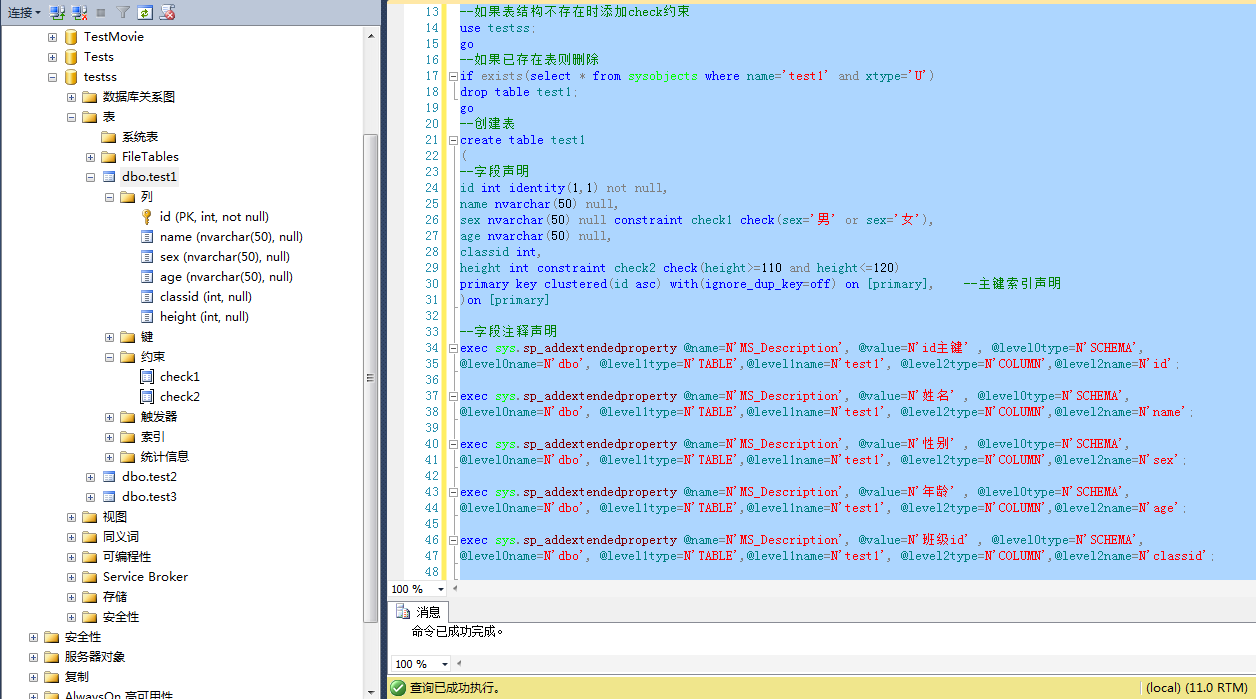Select the 同义词 folder
The image size is (1256, 699).
[x=121, y=537]
